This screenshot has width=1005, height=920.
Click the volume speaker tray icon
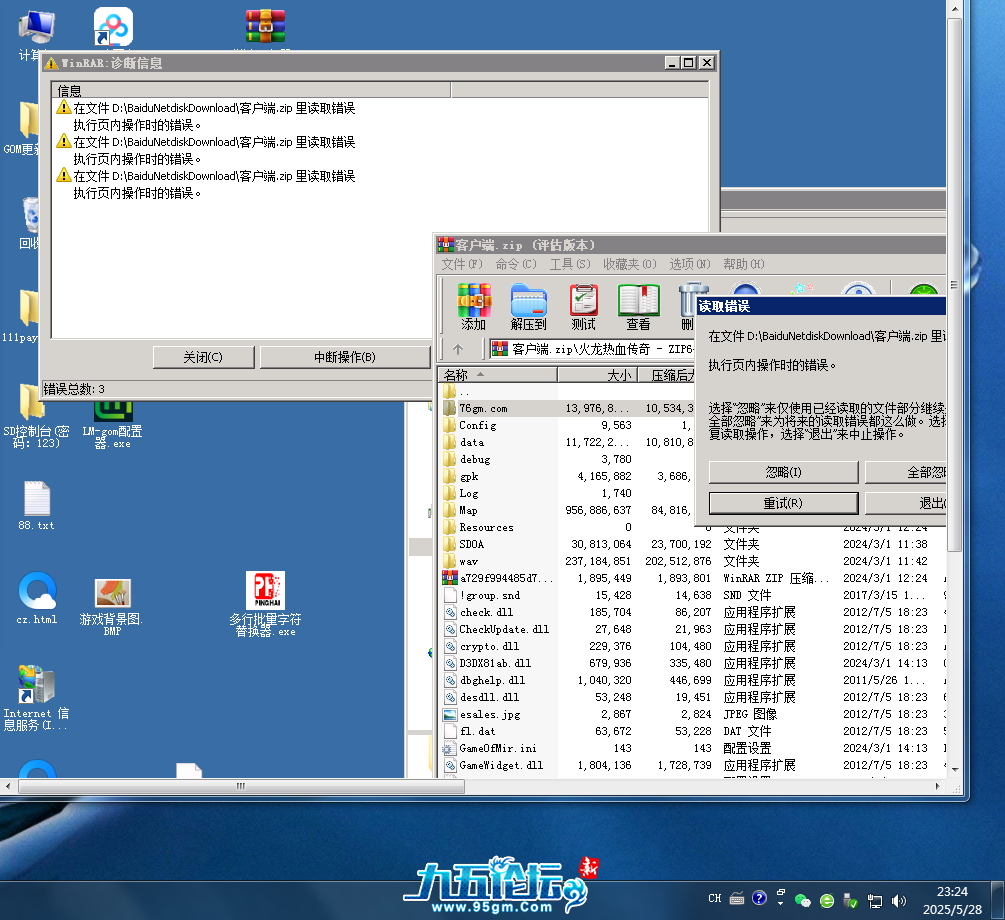pyautogui.click(x=899, y=901)
